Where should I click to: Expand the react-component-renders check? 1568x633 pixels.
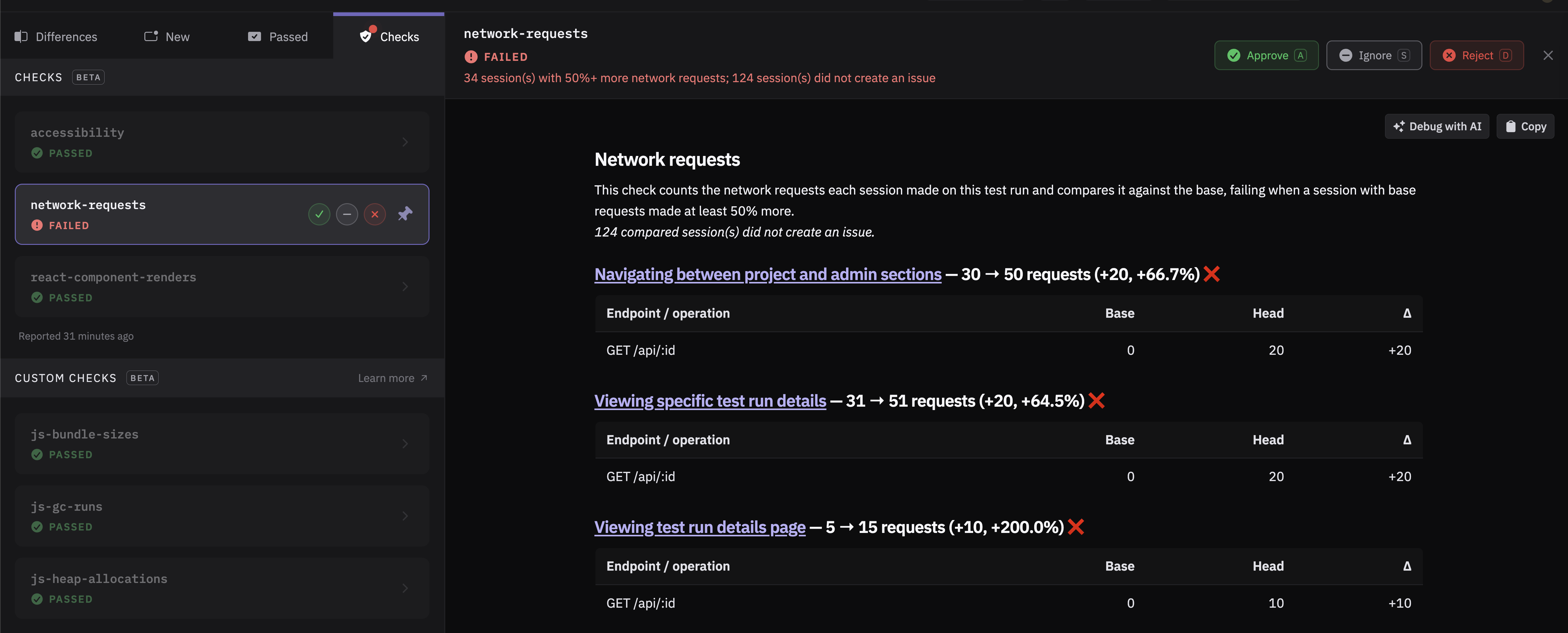(405, 286)
